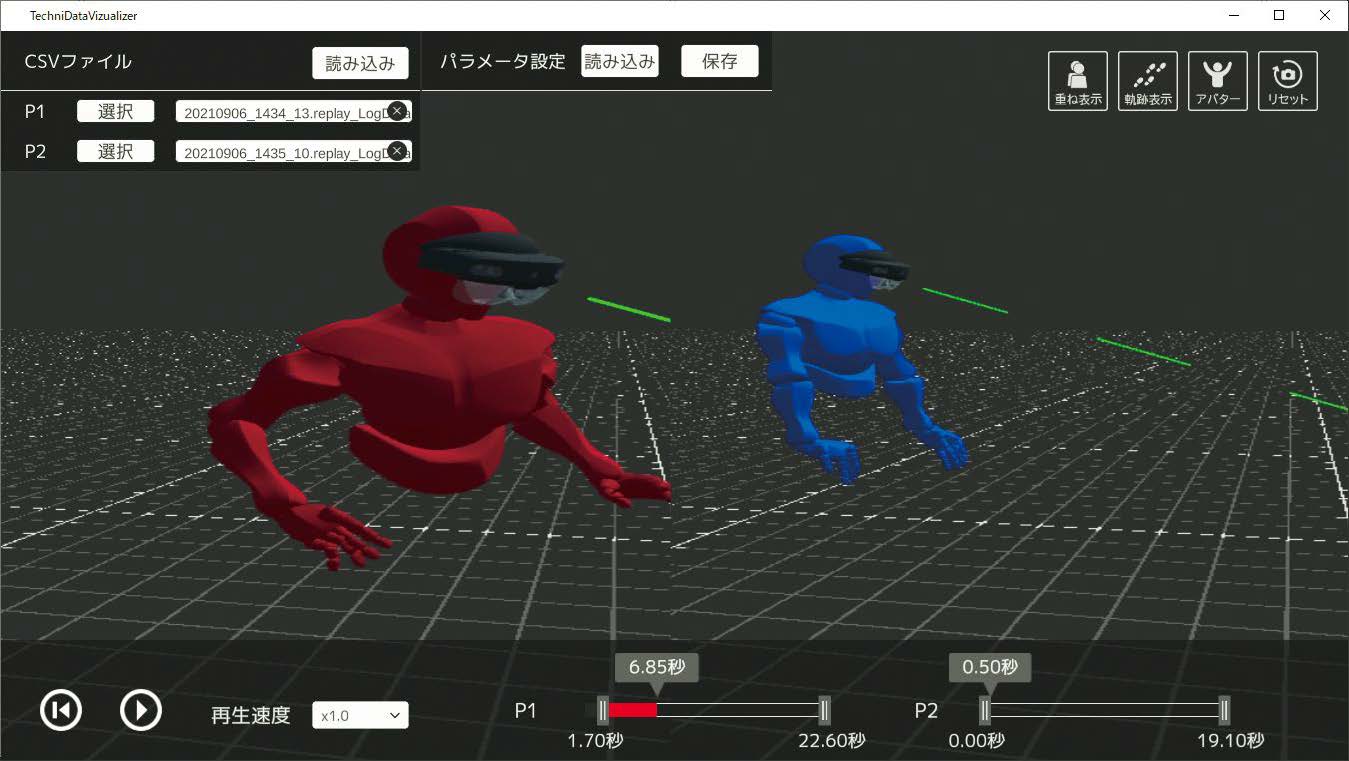Click the P1 timeline end handle
The image size is (1349, 761).
click(824, 710)
